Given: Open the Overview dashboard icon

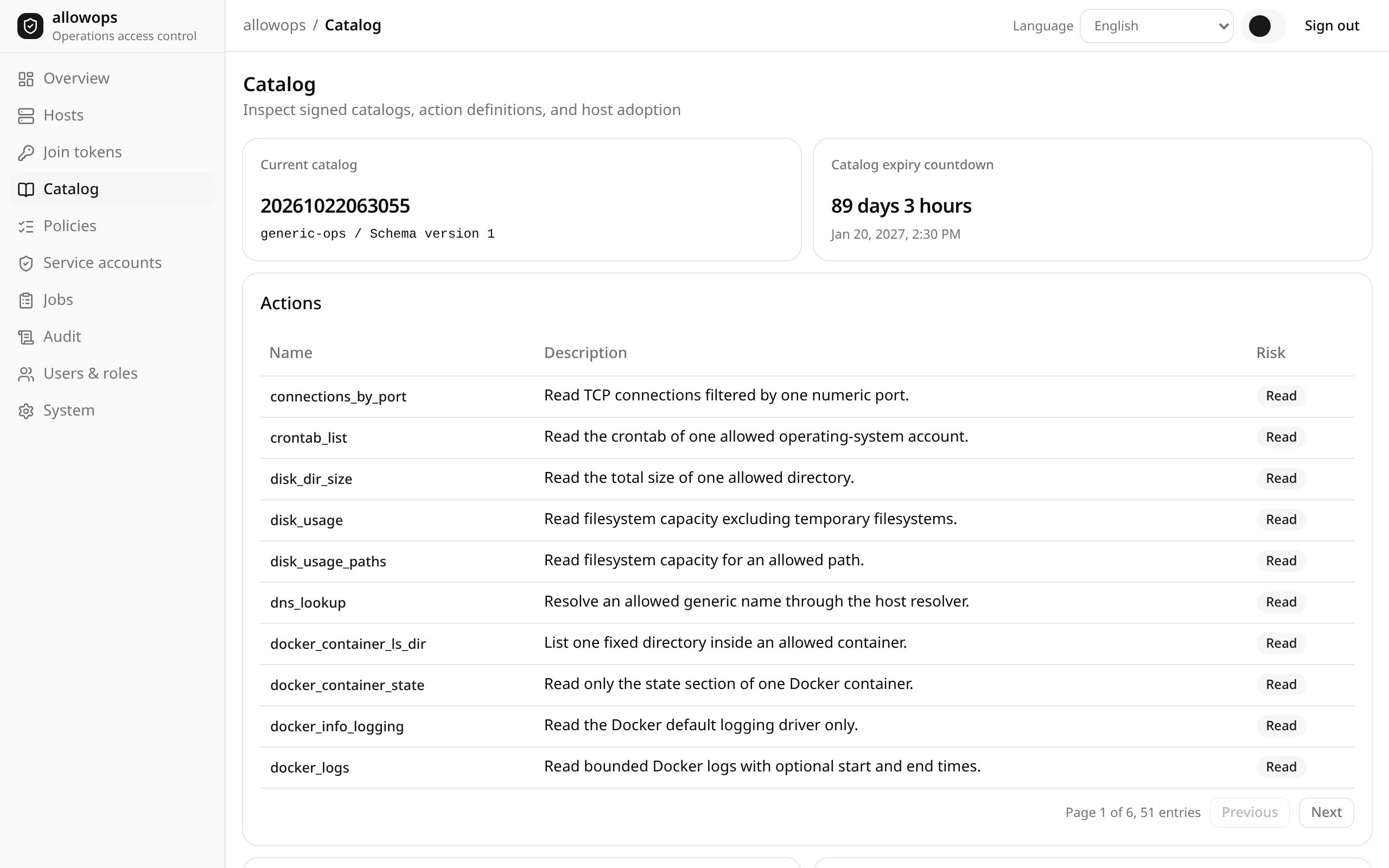Looking at the screenshot, I should tap(26, 79).
